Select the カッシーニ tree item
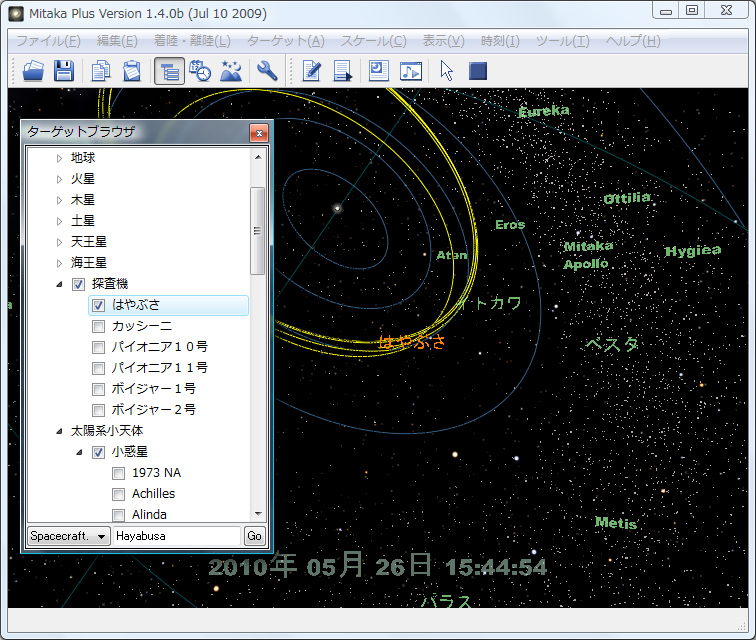756x640 pixels. click(x=141, y=327)
